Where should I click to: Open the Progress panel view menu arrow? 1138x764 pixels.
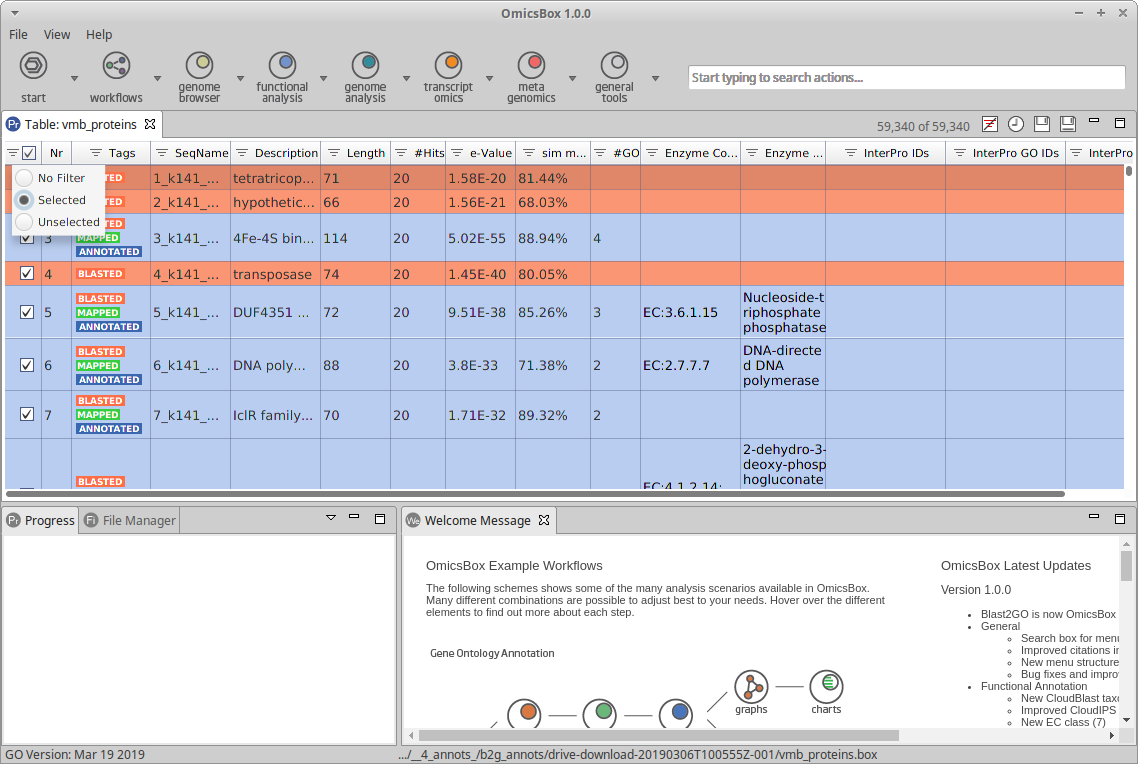(x=331, y=518)
